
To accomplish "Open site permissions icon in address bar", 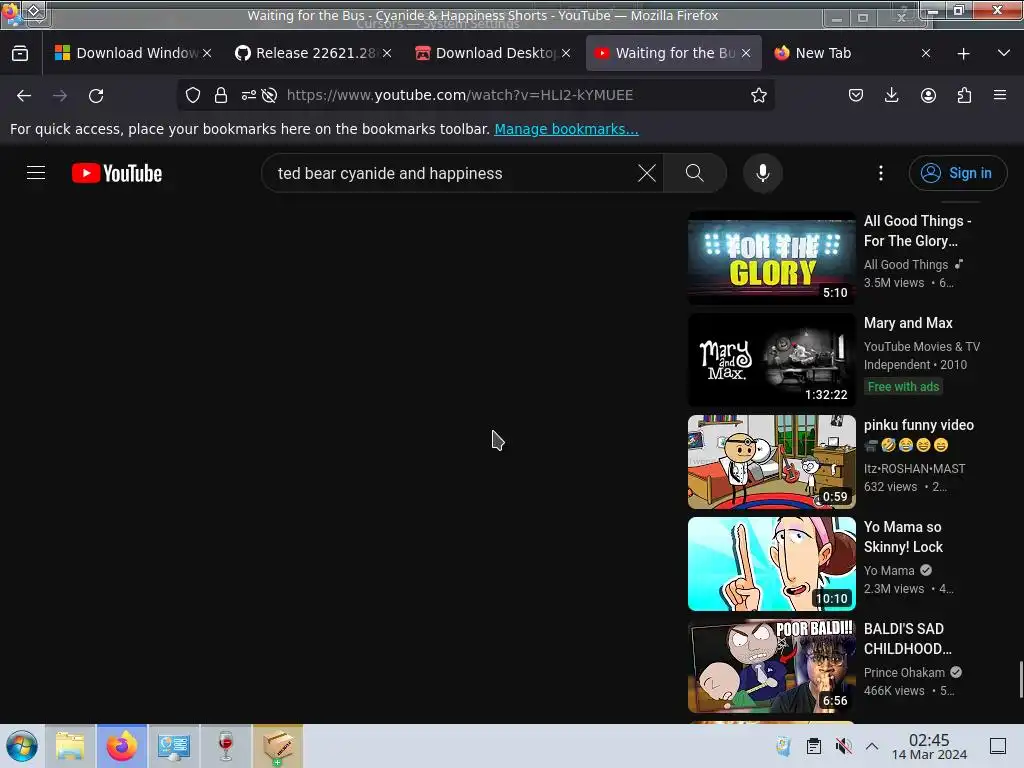I will (248, 95).
